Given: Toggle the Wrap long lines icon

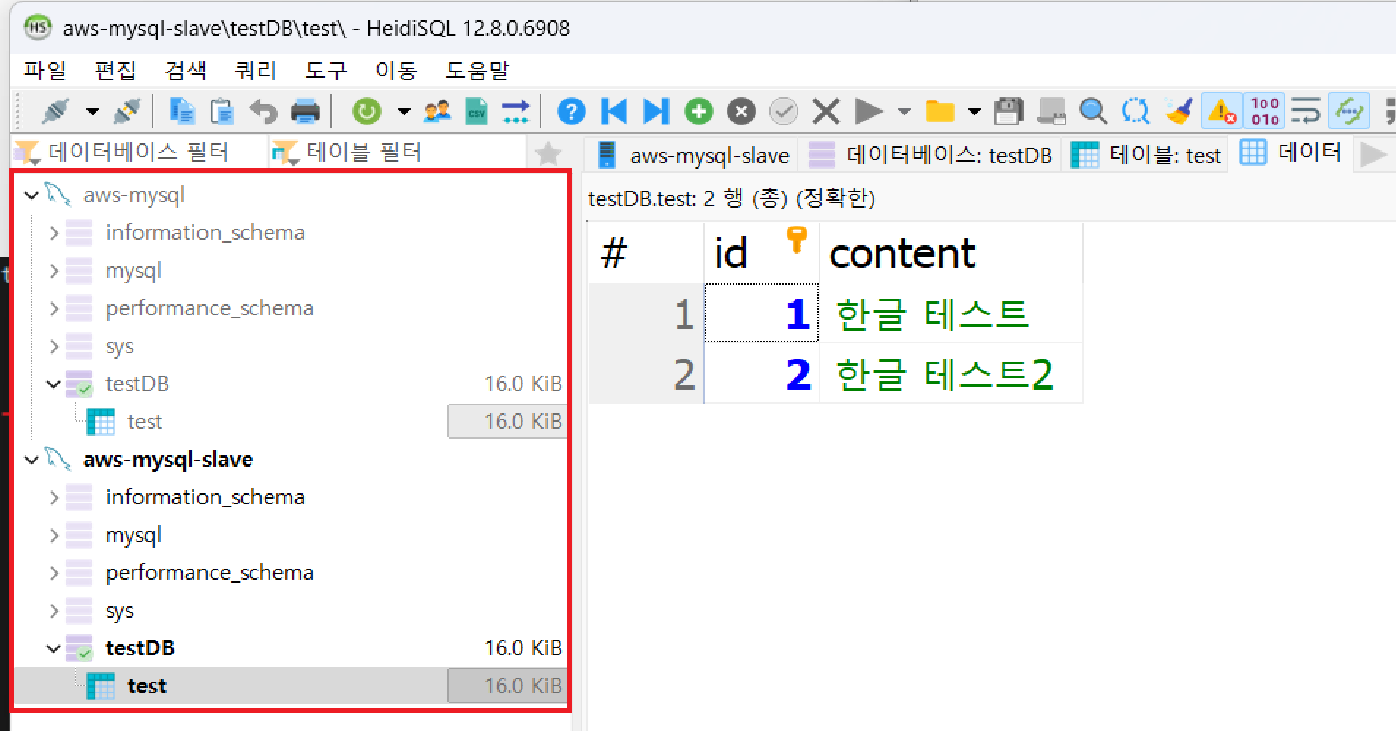Looking at the screenshot, I should [1305, 110].
